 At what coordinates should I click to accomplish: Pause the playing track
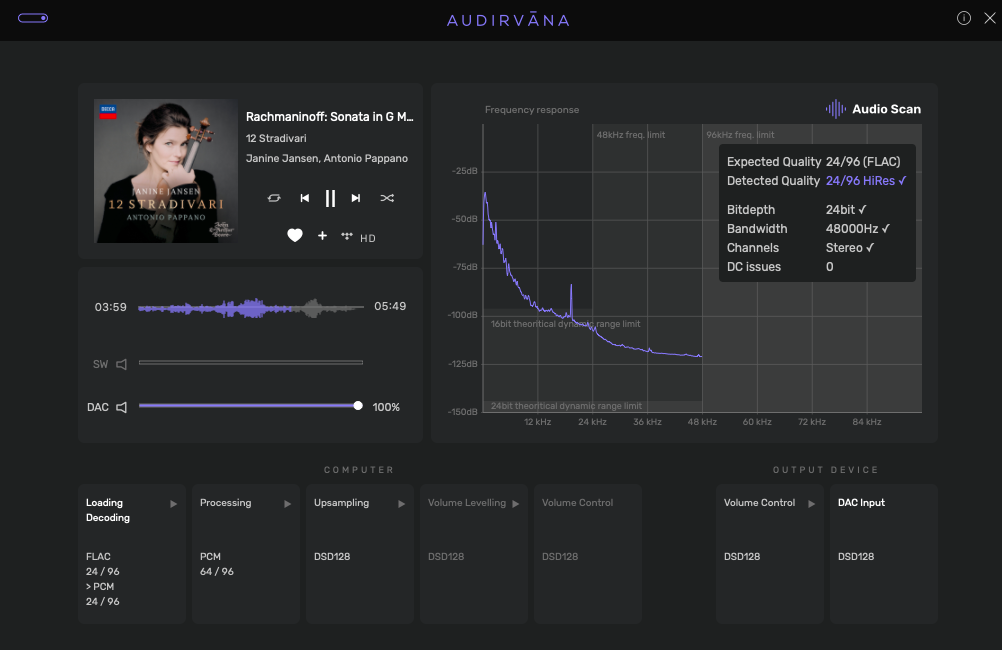pyautogui.click(x=330, y=198)
